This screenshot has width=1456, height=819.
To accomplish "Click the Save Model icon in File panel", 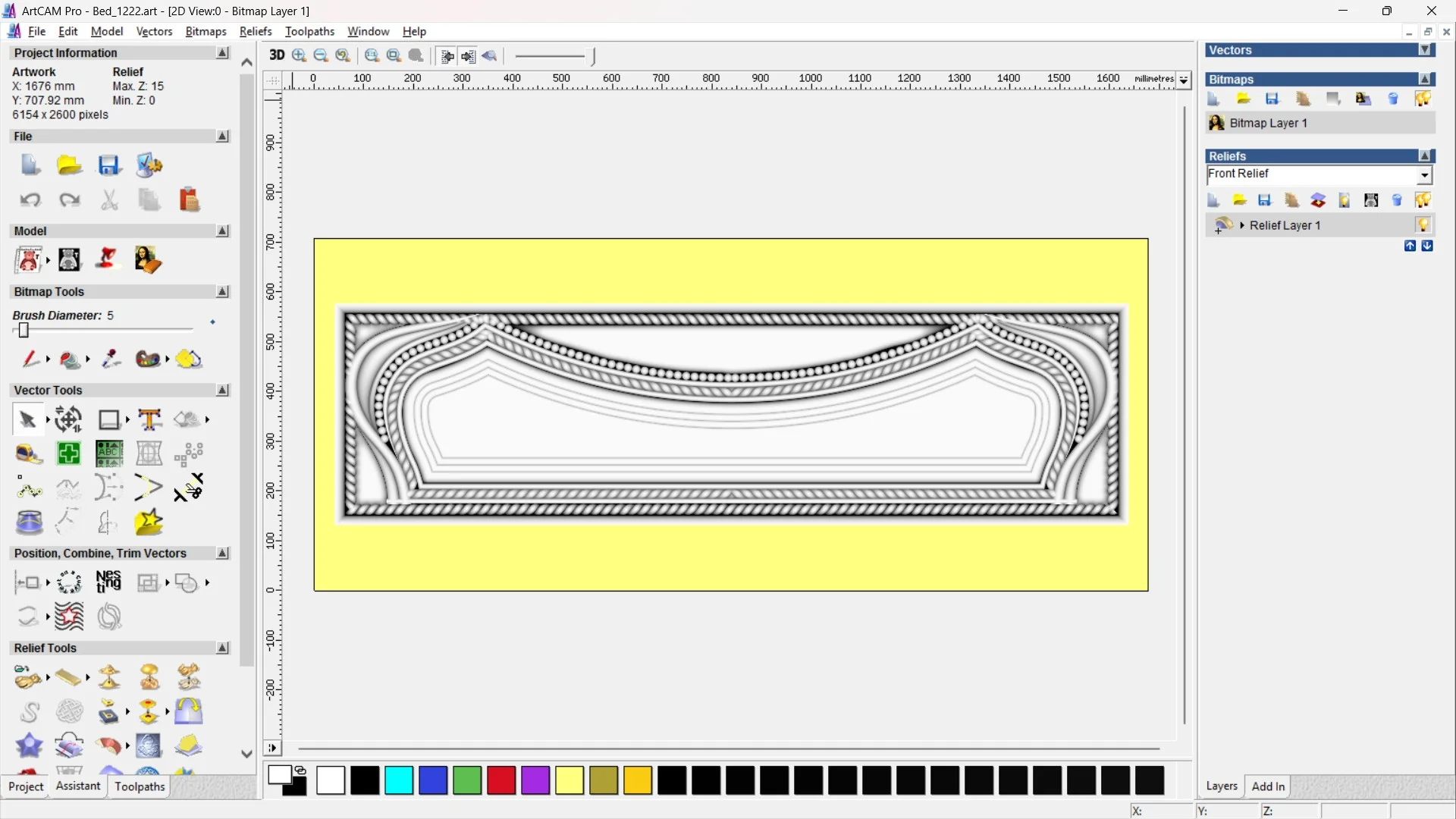I will [109, 165].
